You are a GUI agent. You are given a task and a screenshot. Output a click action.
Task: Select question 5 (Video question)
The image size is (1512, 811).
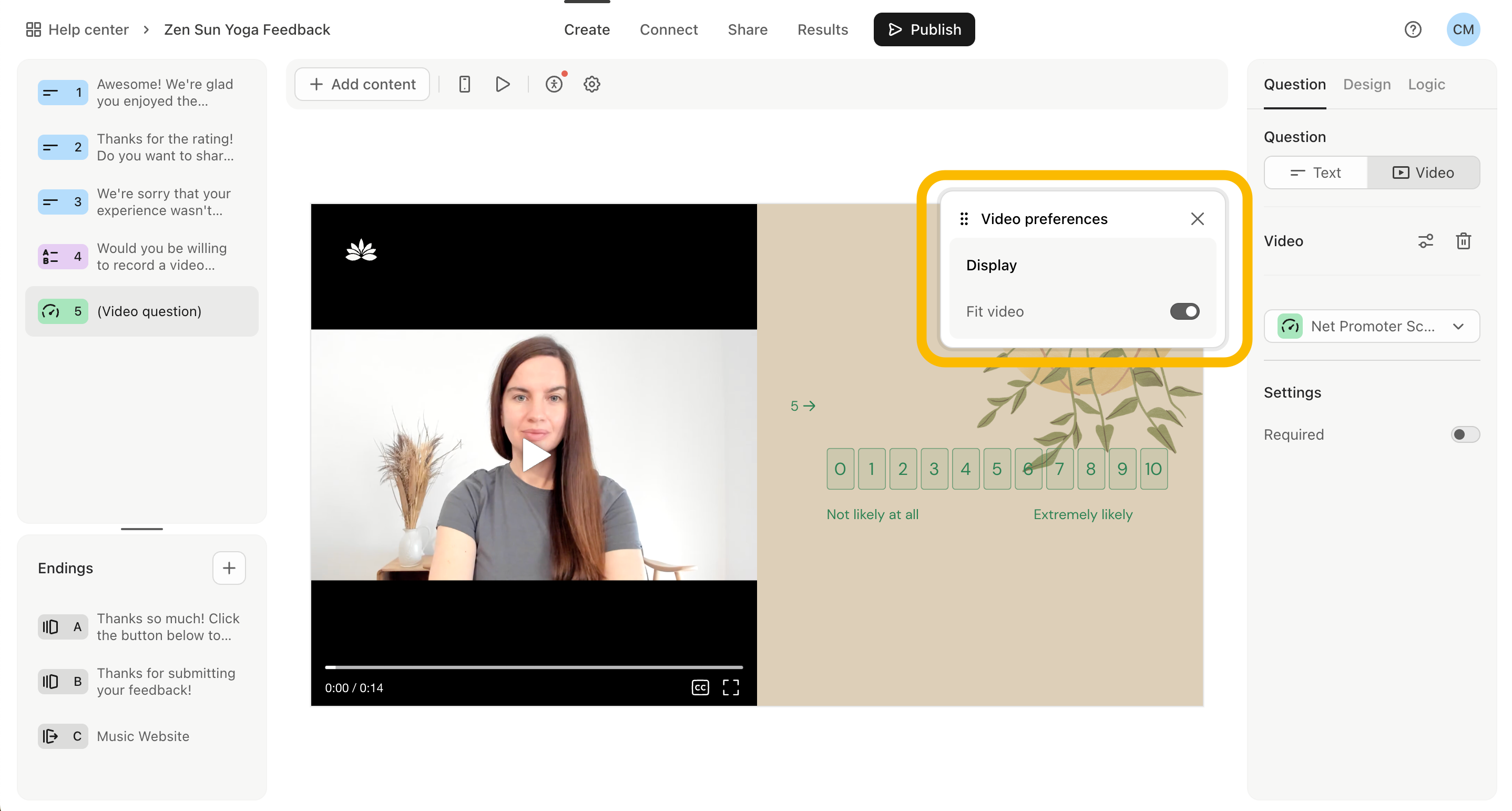coord(141,311)
